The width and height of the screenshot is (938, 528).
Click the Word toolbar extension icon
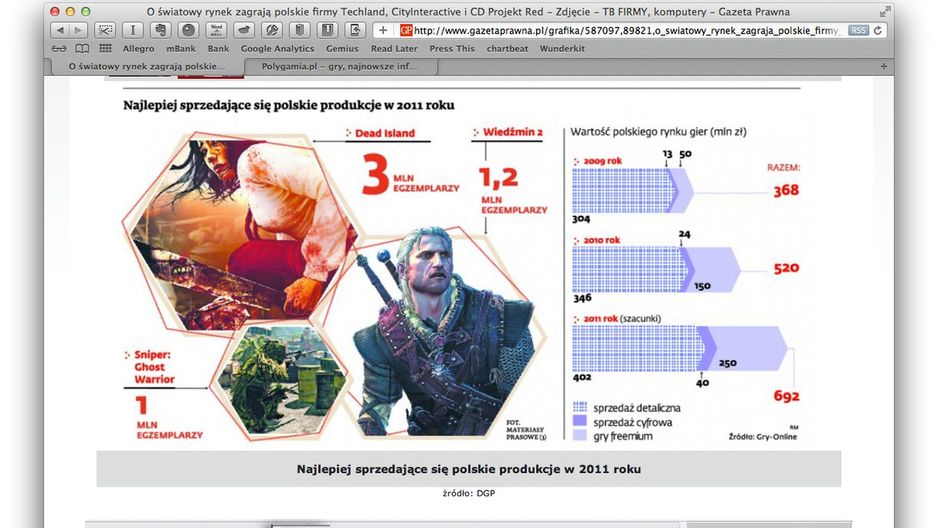click(x=216, y=30)
